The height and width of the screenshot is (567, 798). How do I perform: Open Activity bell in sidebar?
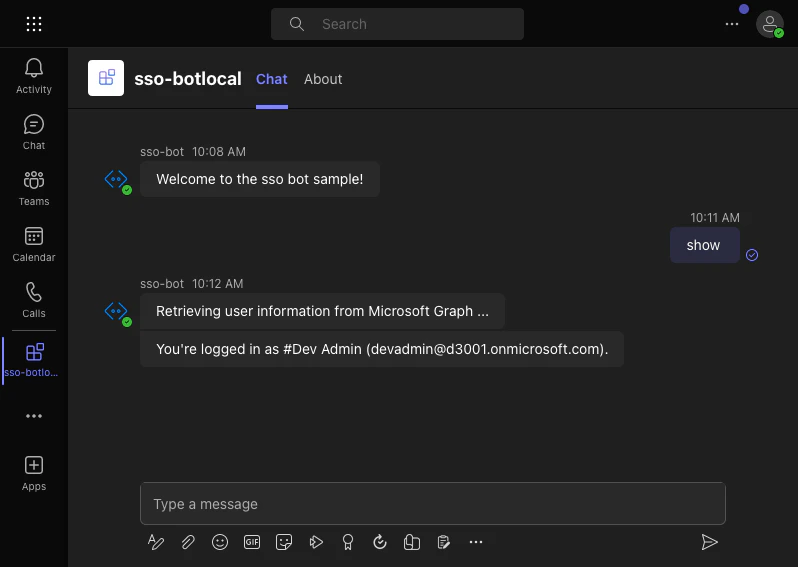[34, 76]
